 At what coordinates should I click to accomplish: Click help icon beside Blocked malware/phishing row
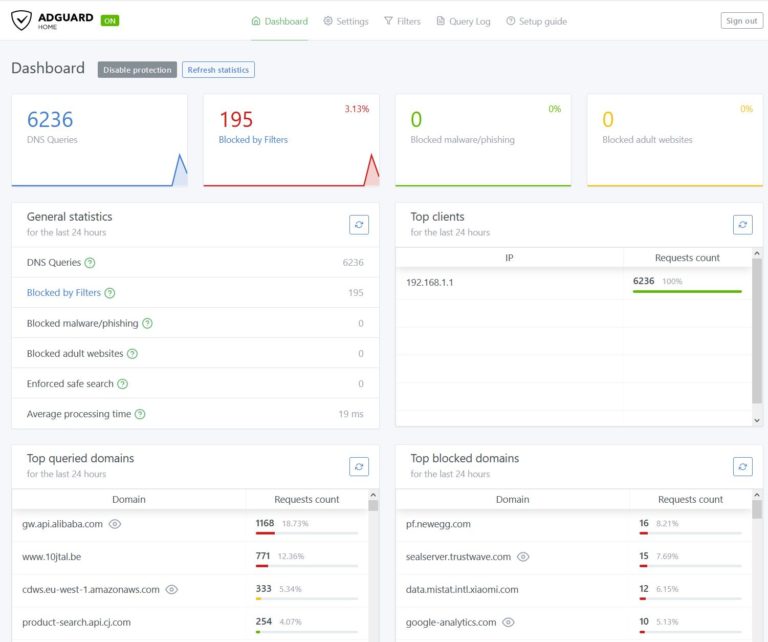pyautogui.click(x=147, y=324)
